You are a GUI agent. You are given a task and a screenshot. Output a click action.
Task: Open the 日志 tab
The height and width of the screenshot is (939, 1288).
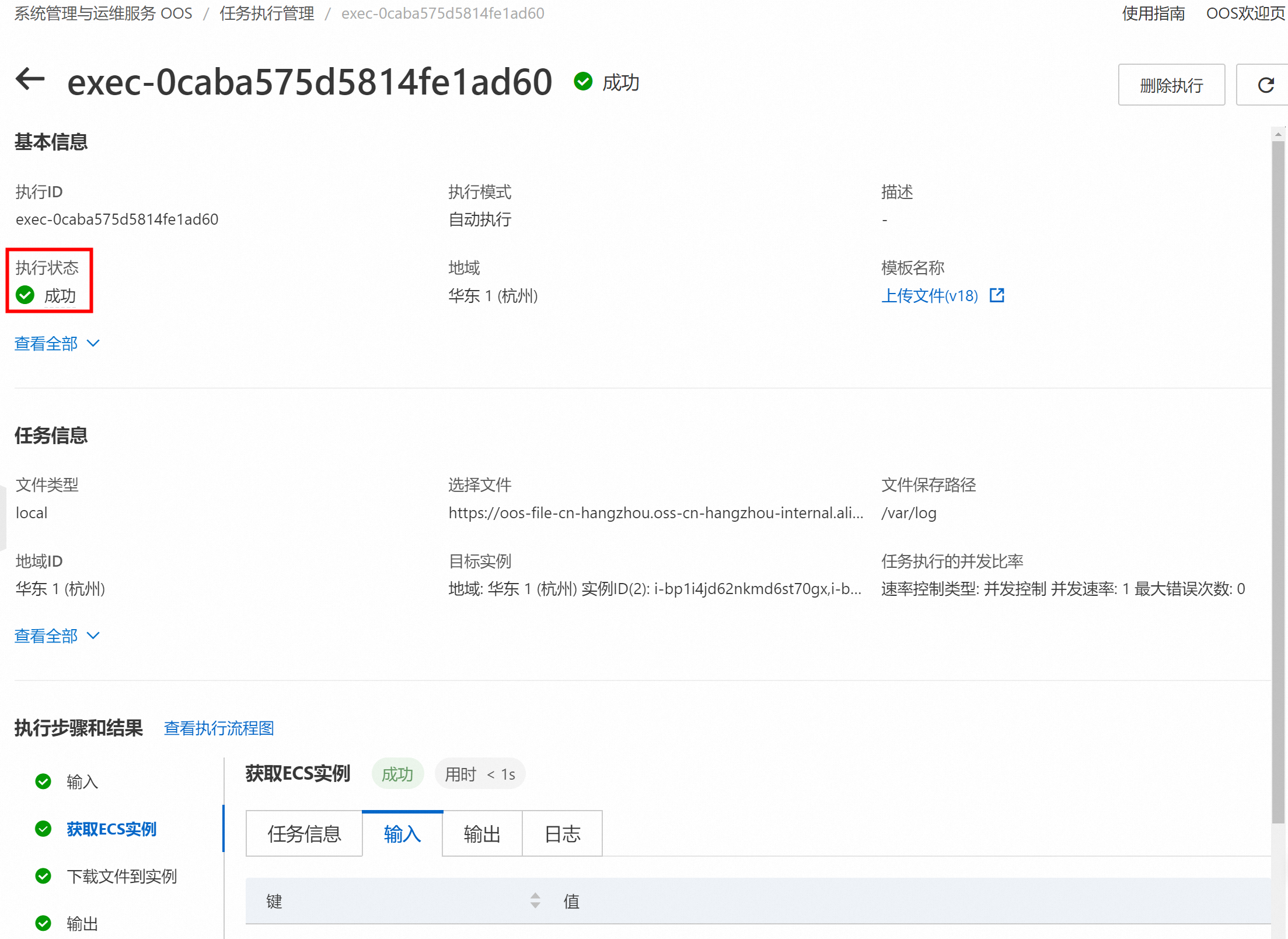coord(562,833)
